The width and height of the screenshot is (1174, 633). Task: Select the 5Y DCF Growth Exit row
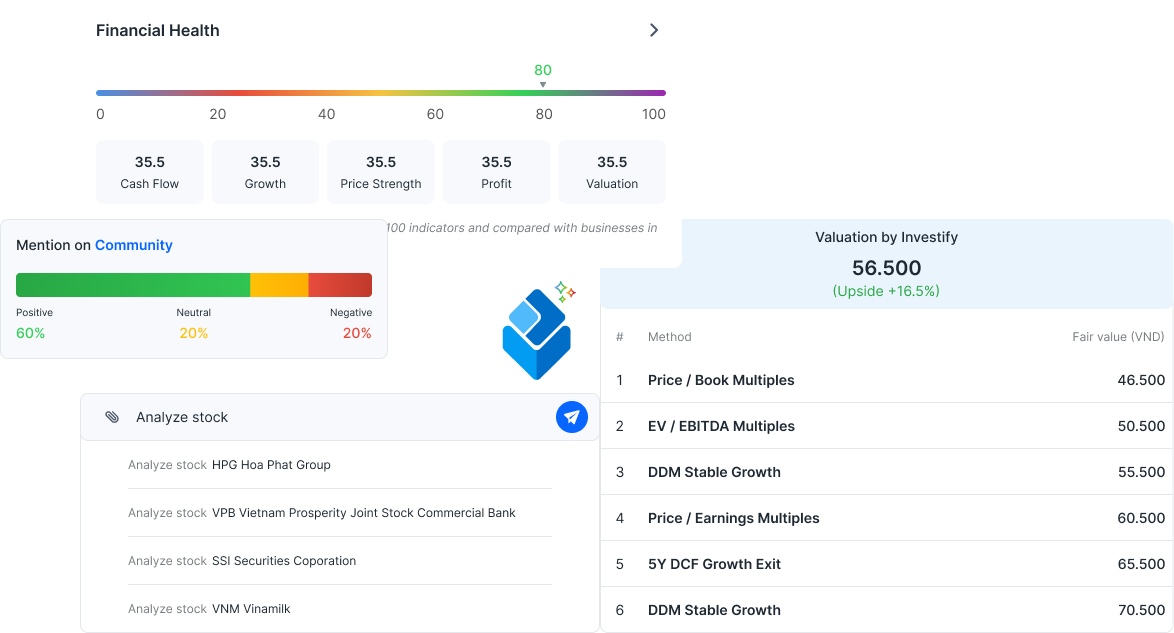pos(887,564)
